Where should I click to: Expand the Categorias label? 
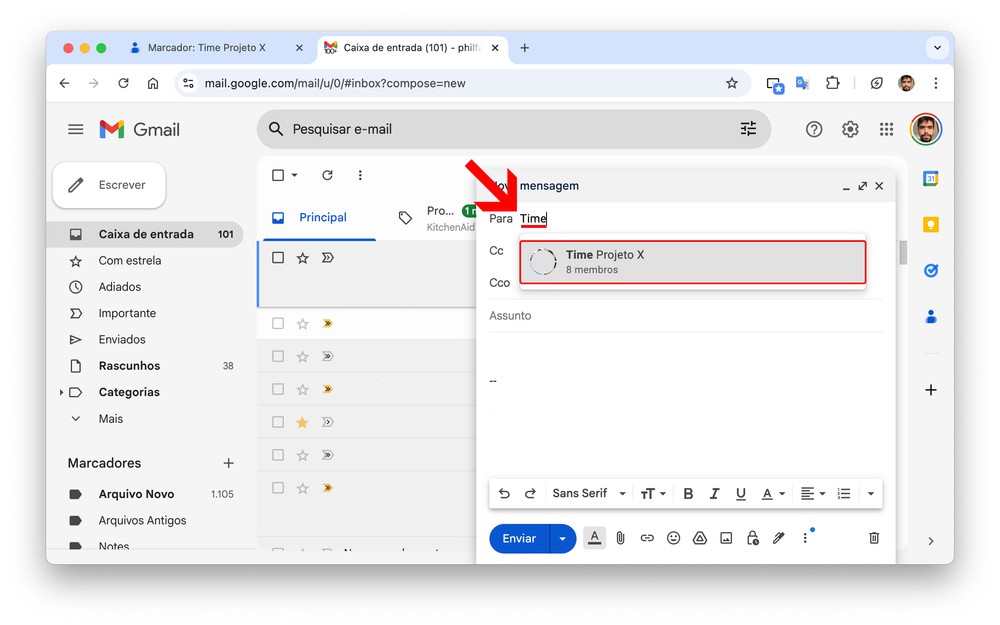click(61, 392)
